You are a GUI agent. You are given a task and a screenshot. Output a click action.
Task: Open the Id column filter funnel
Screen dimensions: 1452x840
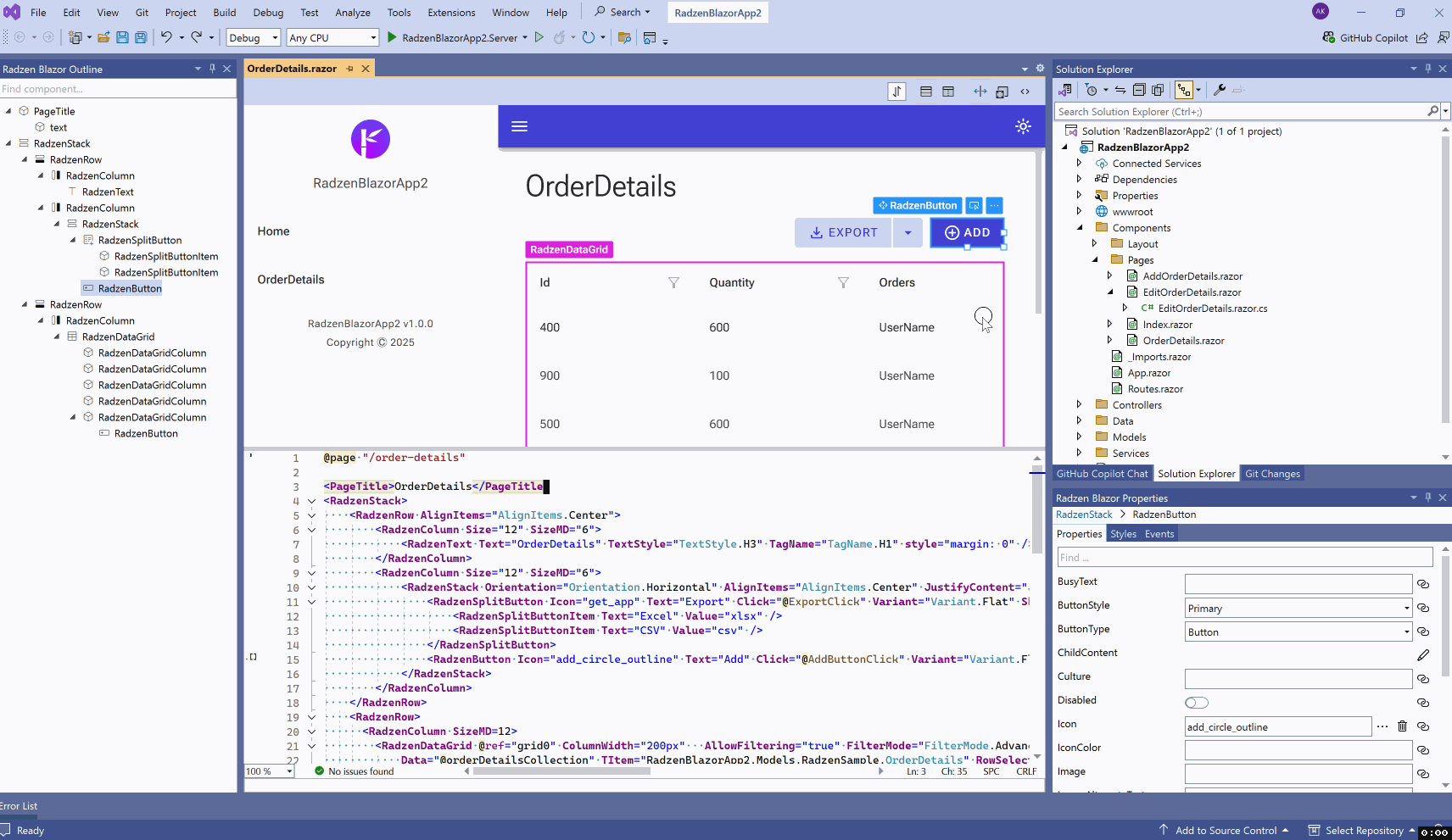(x=673, y=283)
